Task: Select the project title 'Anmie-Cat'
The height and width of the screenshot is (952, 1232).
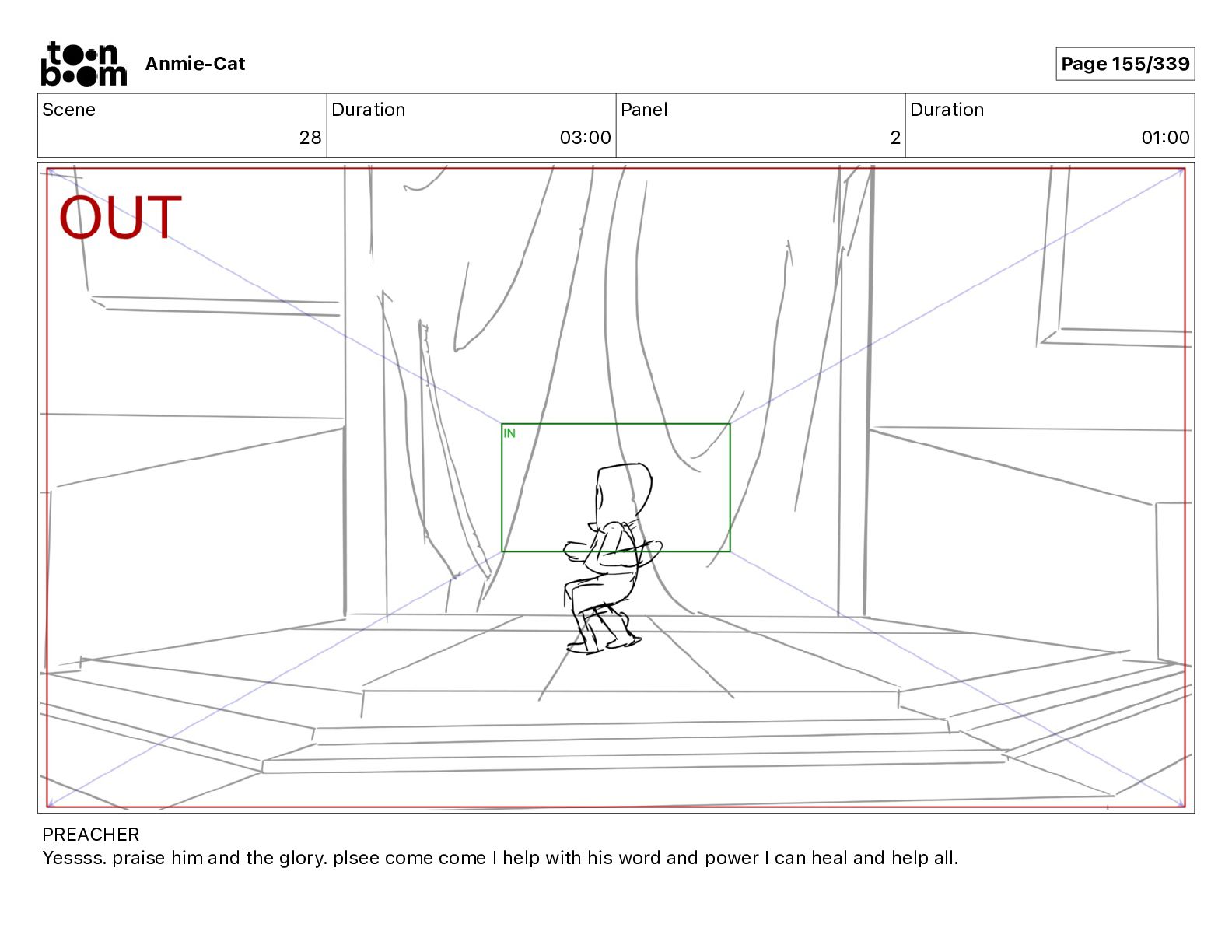Action: 195,64
